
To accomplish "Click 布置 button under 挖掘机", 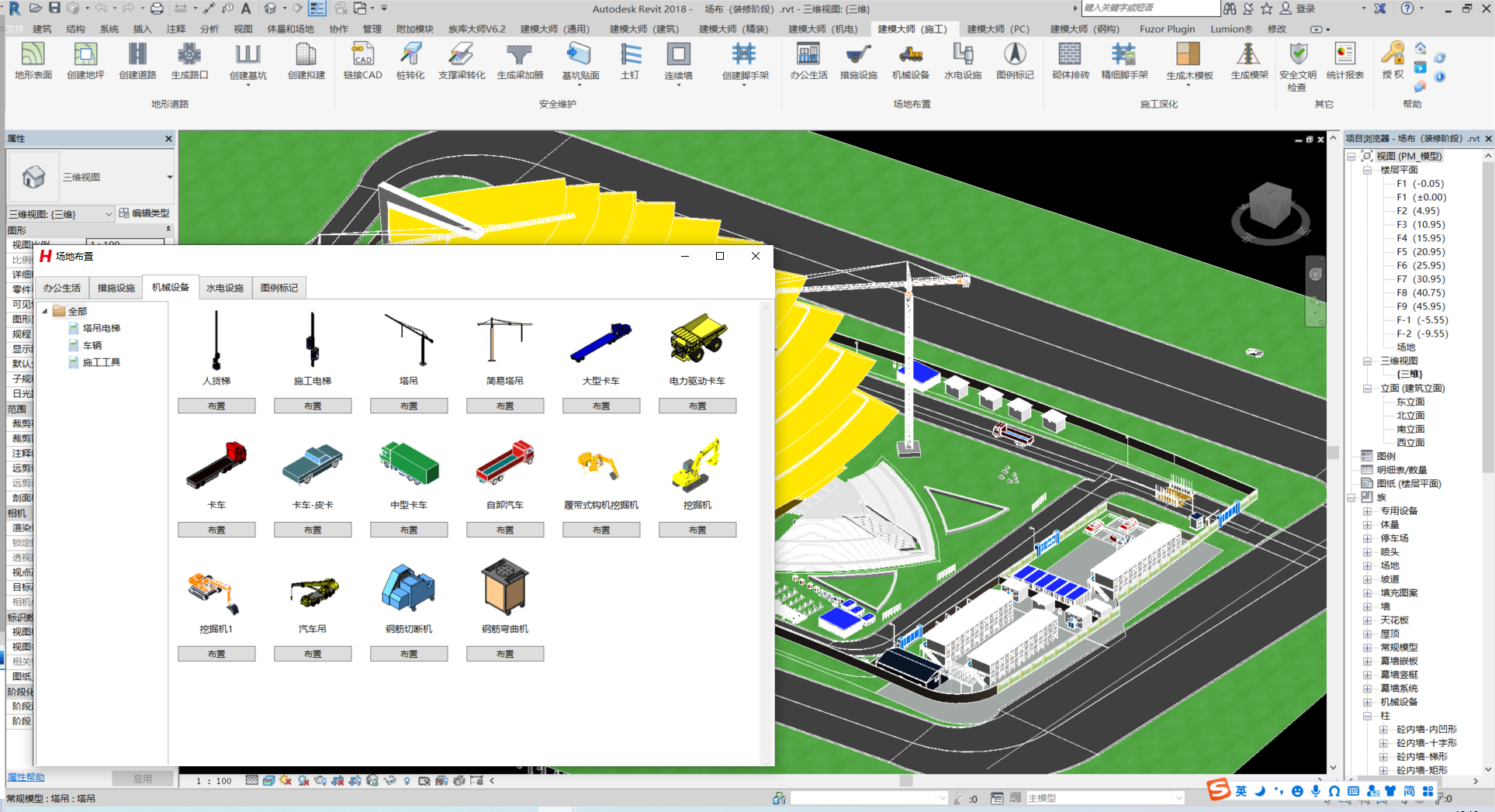I will click(697, 530).
